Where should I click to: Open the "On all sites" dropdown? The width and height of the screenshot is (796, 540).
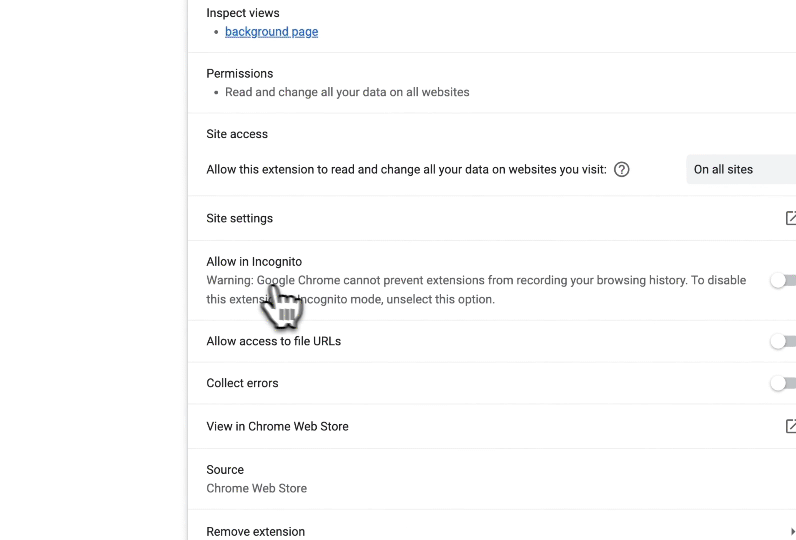[740, 170]
